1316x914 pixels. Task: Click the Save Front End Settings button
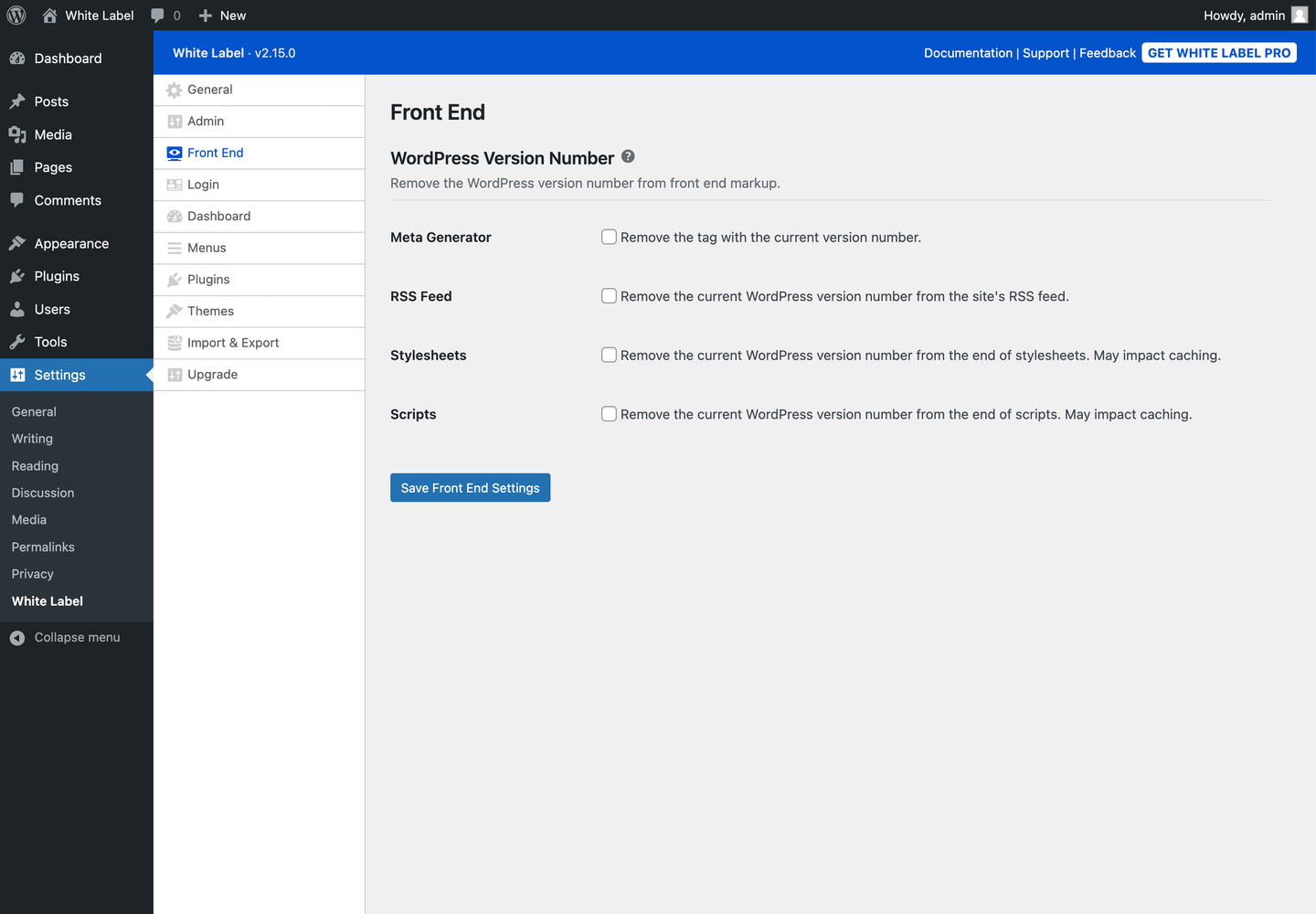(470, 487)
